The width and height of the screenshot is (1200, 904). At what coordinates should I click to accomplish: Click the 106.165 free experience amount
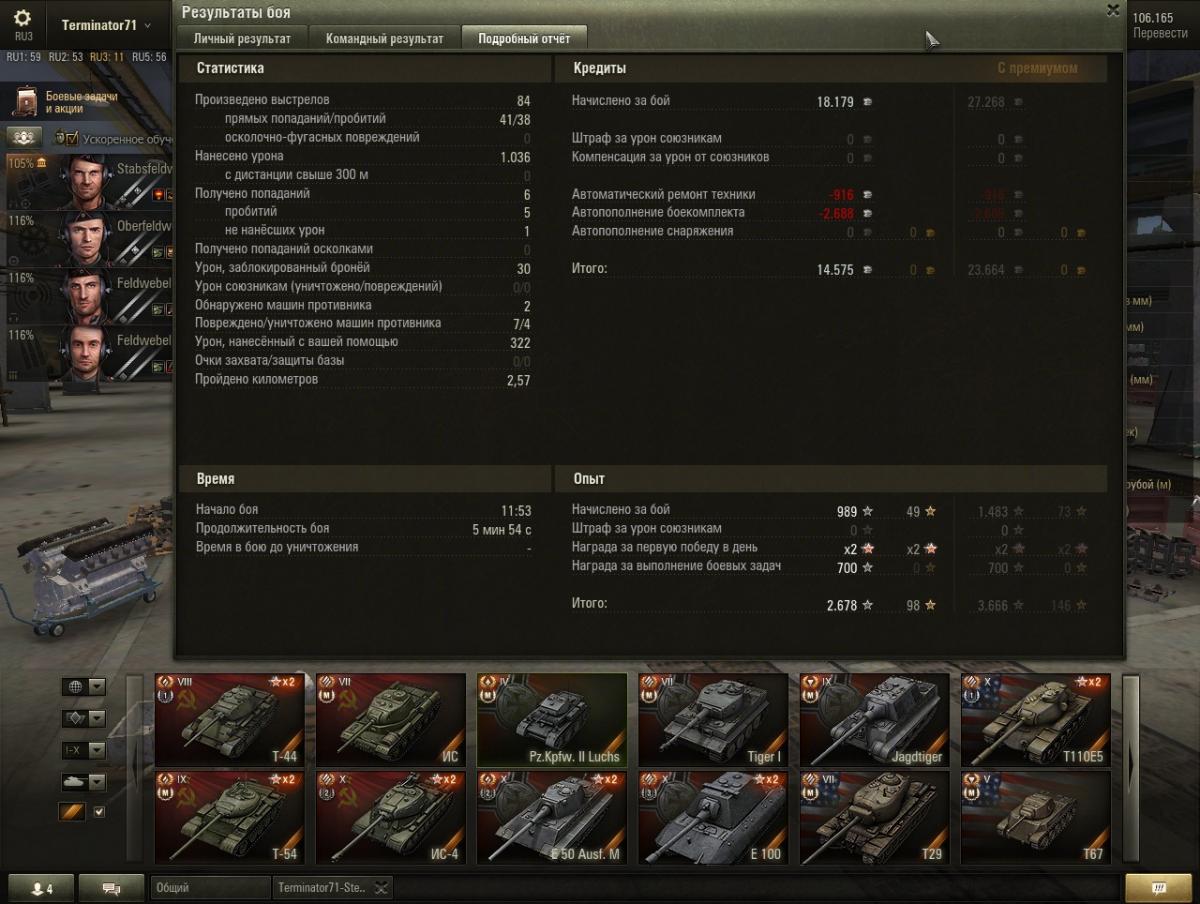(x=1152, y=18)
